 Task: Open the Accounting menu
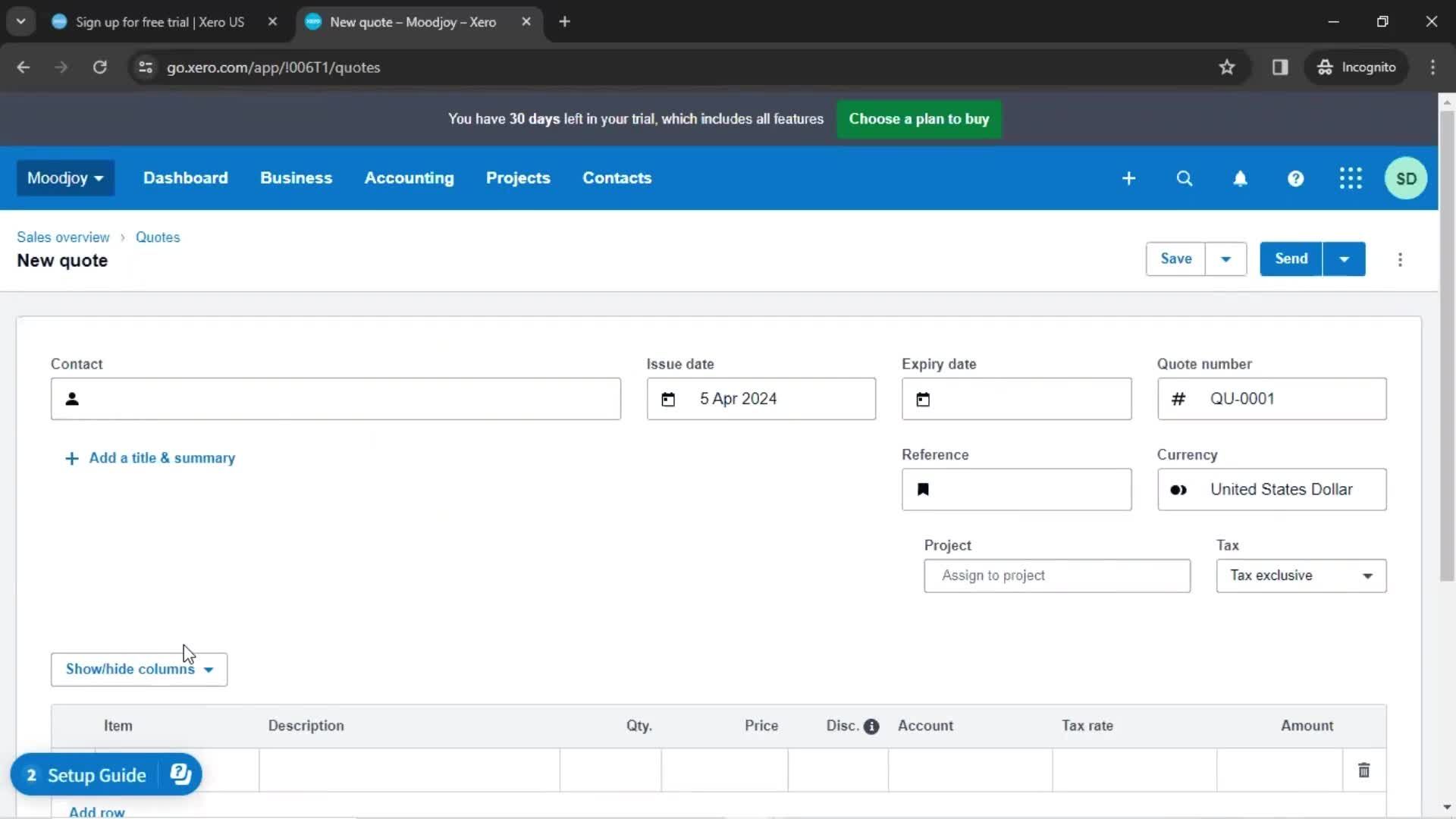409,178
